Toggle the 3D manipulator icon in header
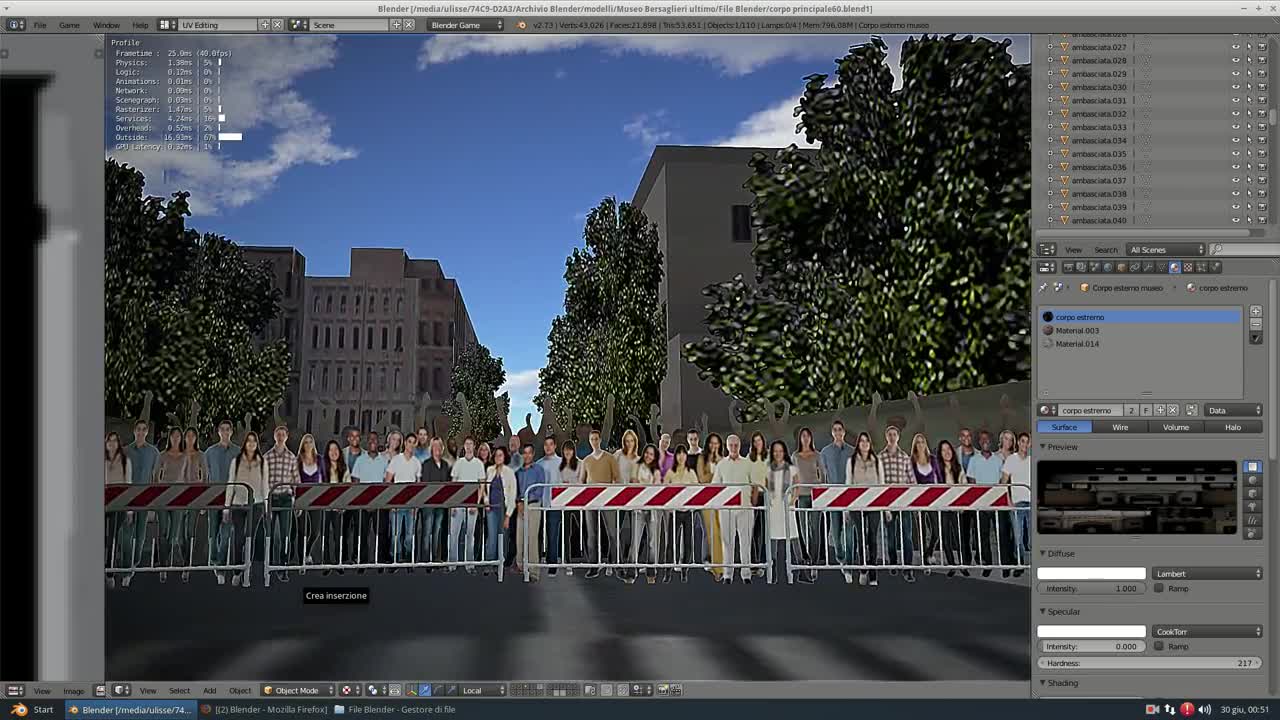The height and width of the screenshot is (720, 1280). click(x=411, y=690)
